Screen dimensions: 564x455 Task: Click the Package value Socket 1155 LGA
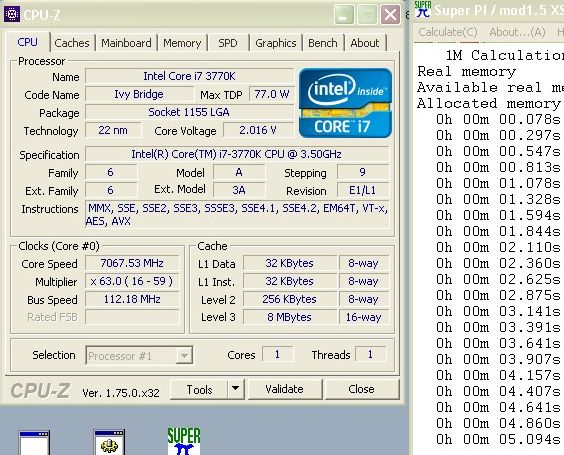(190, 112)
